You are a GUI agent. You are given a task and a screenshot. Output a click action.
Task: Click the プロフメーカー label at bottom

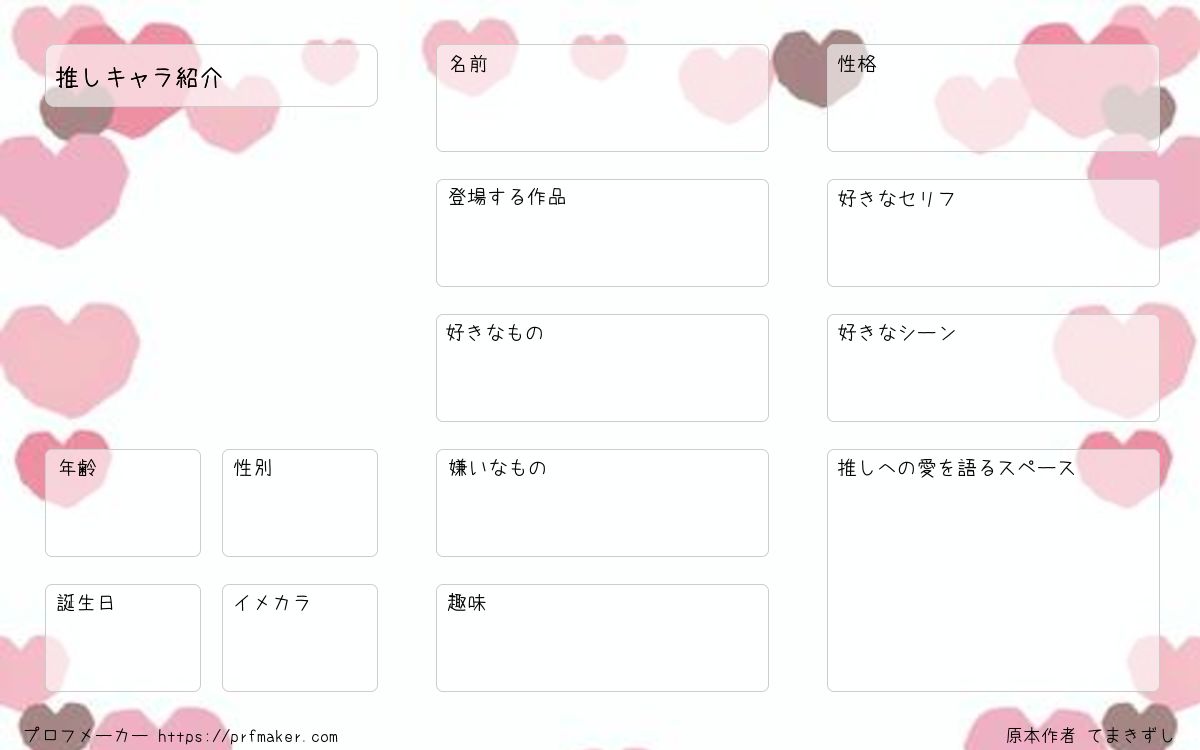tap(86, 737)
